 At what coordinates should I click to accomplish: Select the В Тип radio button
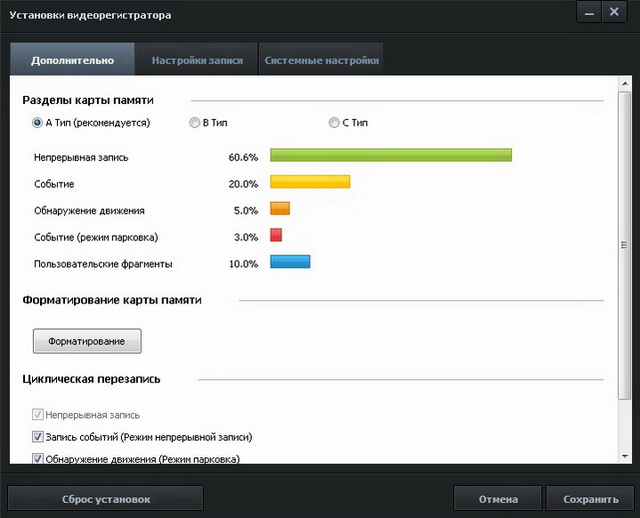click(194, 122)
